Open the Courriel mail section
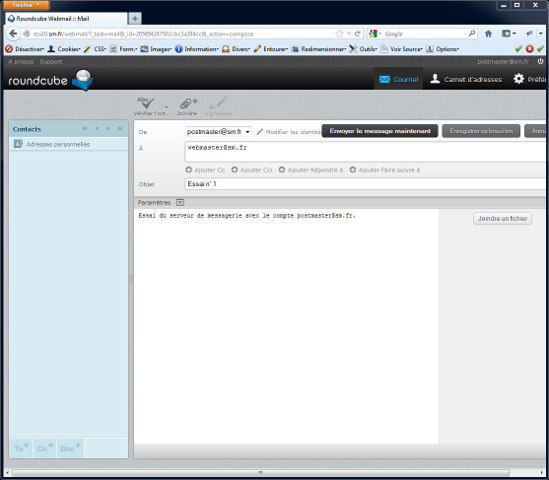Image resolution: width=549 pixels, height=480 pixels. [x=398, y=79]
